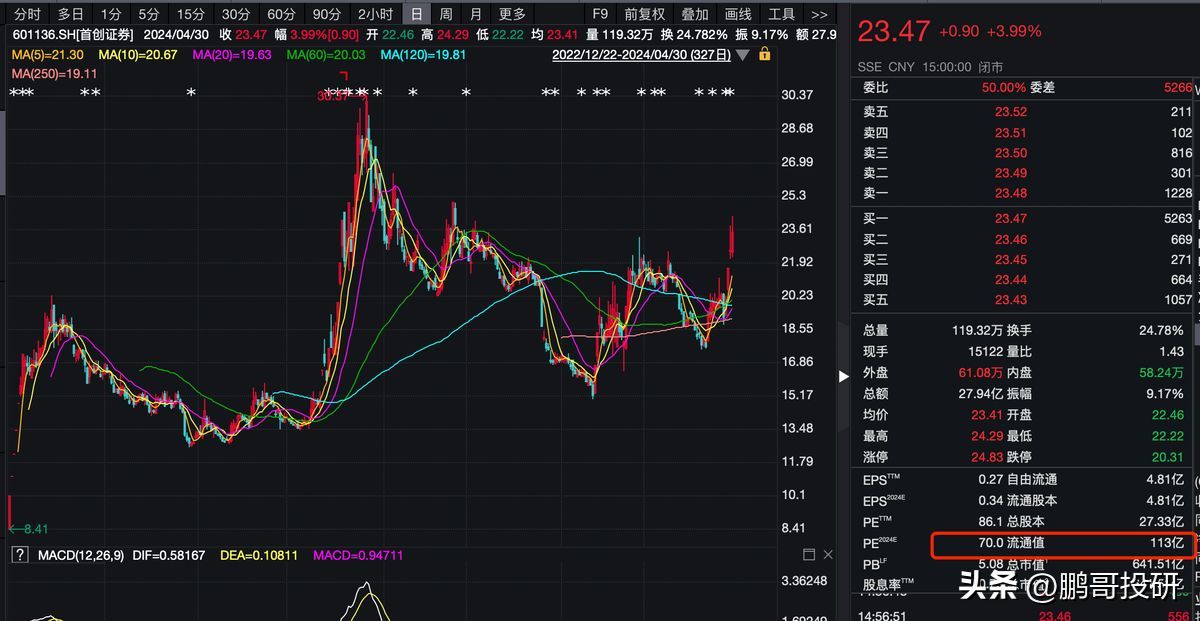Expand the >> toolbar overflow menu
This screenshot has width=1200, height=621.
818,14
